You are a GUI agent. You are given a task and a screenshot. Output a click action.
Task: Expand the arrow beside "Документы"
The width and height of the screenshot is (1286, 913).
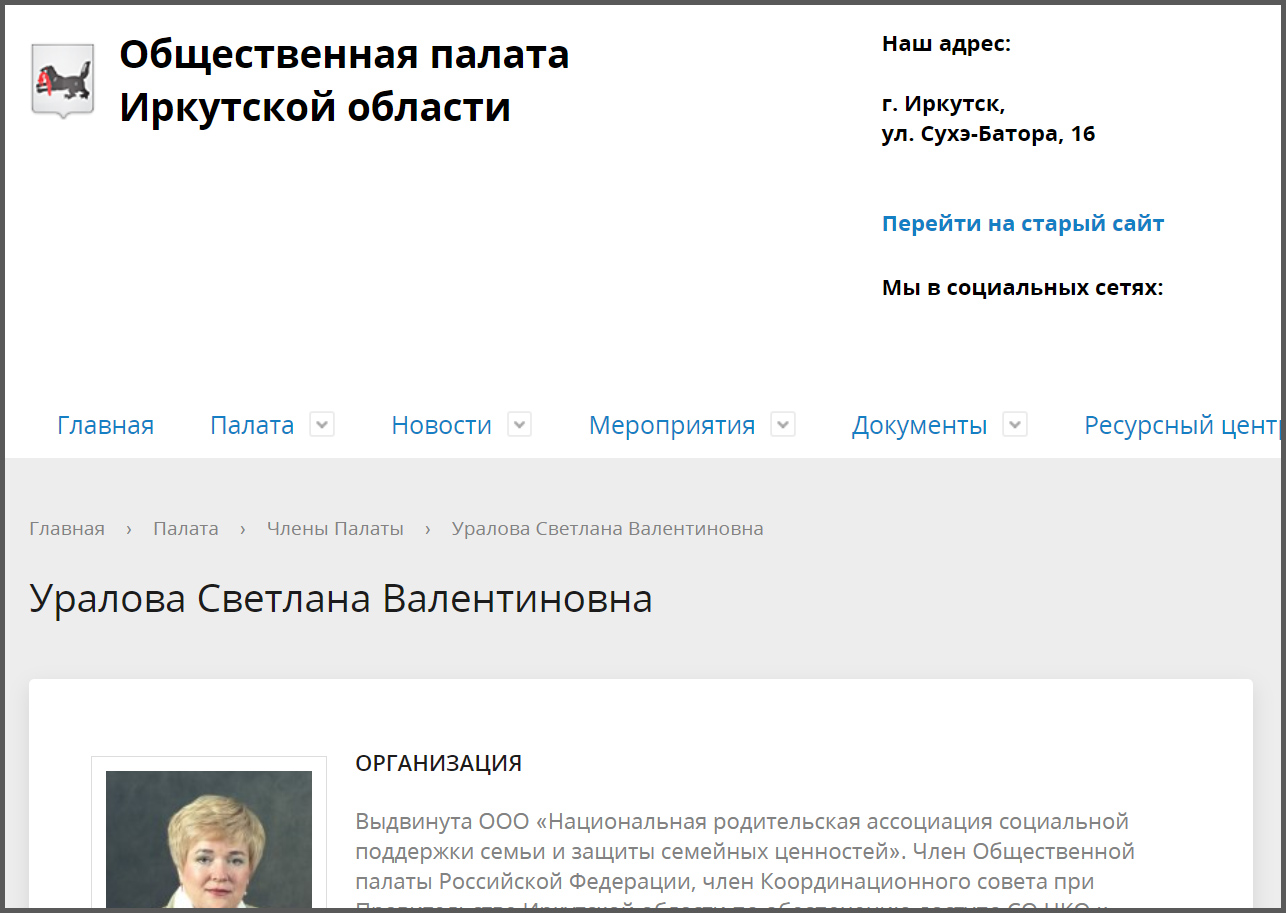1015,424
